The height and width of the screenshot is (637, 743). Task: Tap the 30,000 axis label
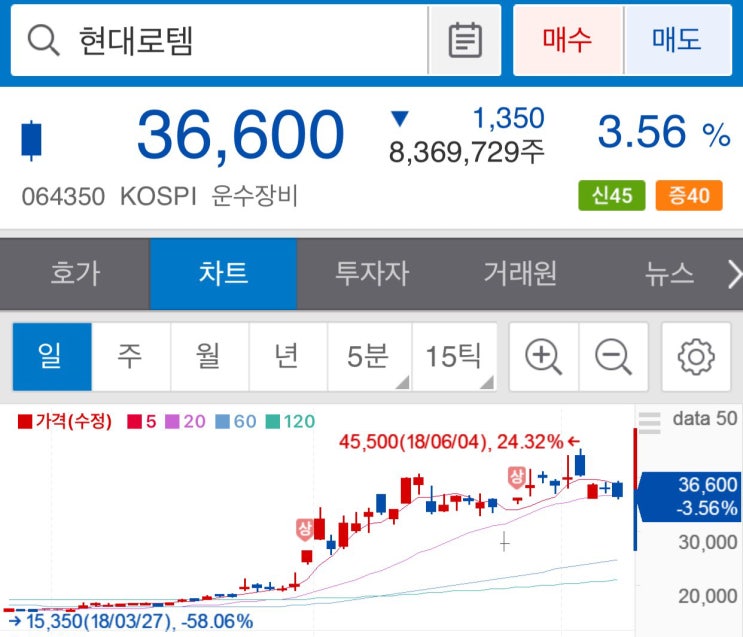(707, 542)
